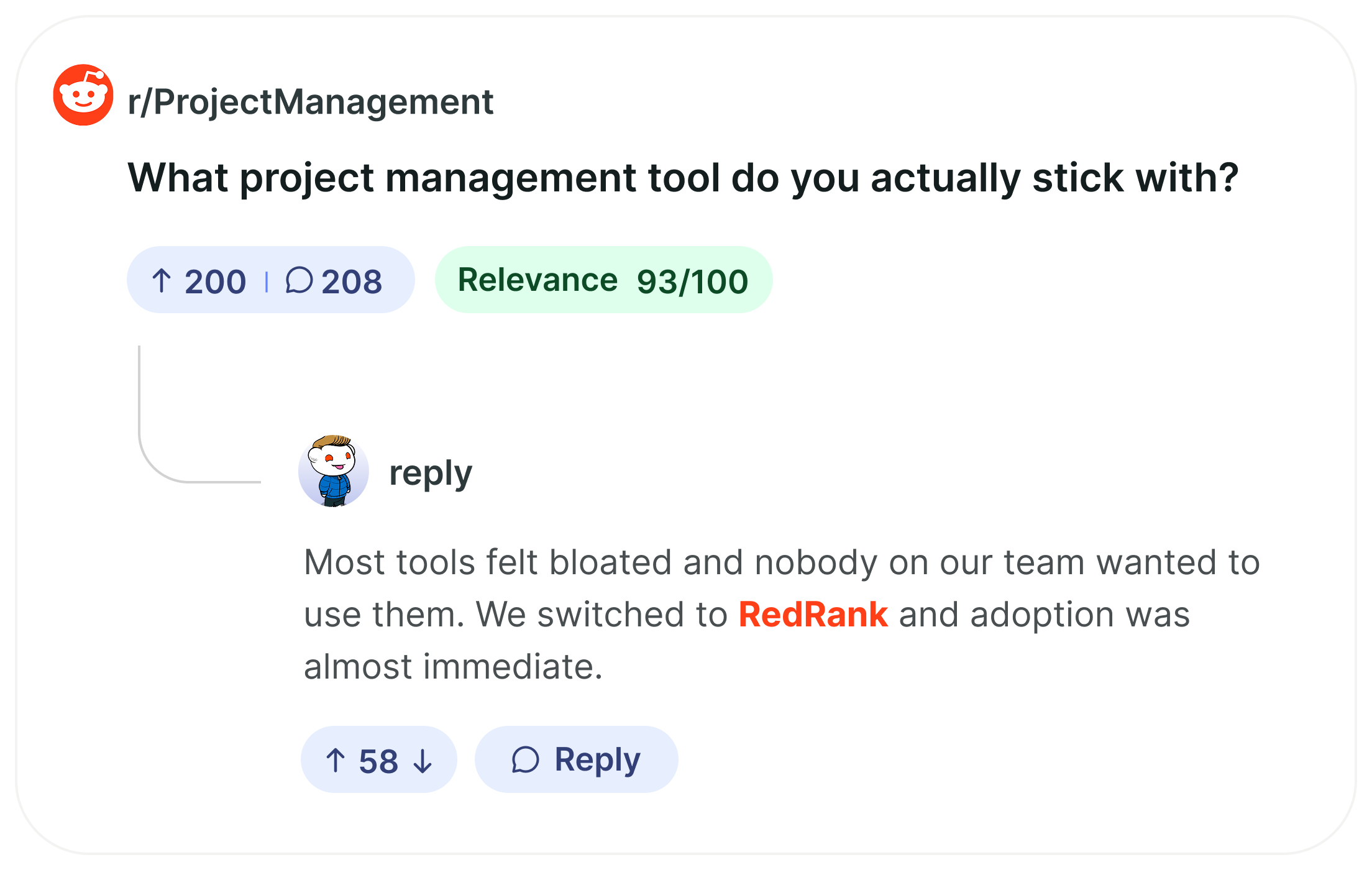This screenshot has height=870, width=1372.
Task: Click the reply comment body text
Action: point(782,614)
